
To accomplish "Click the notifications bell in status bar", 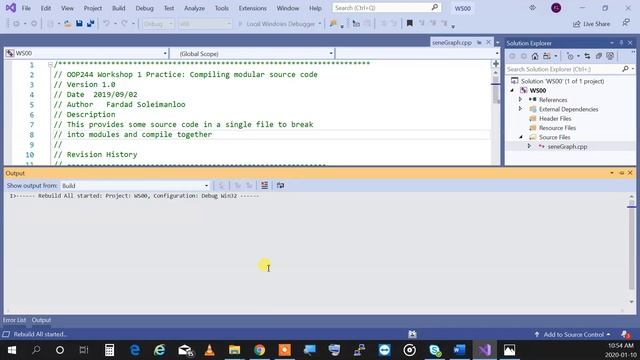I will [x=626, y=335].
